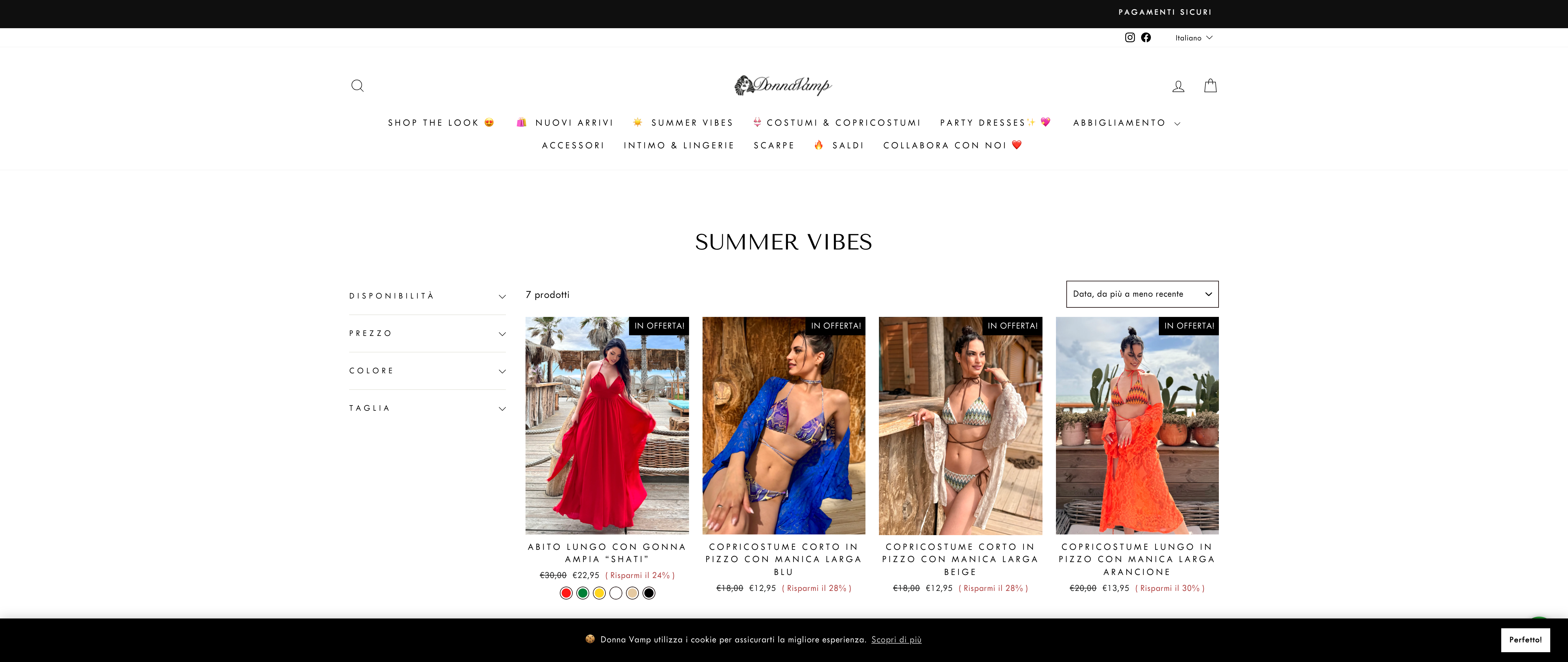Go to Costumi & Copricostumi
This screenshot has width=1568, height=662.
(837, 123)
